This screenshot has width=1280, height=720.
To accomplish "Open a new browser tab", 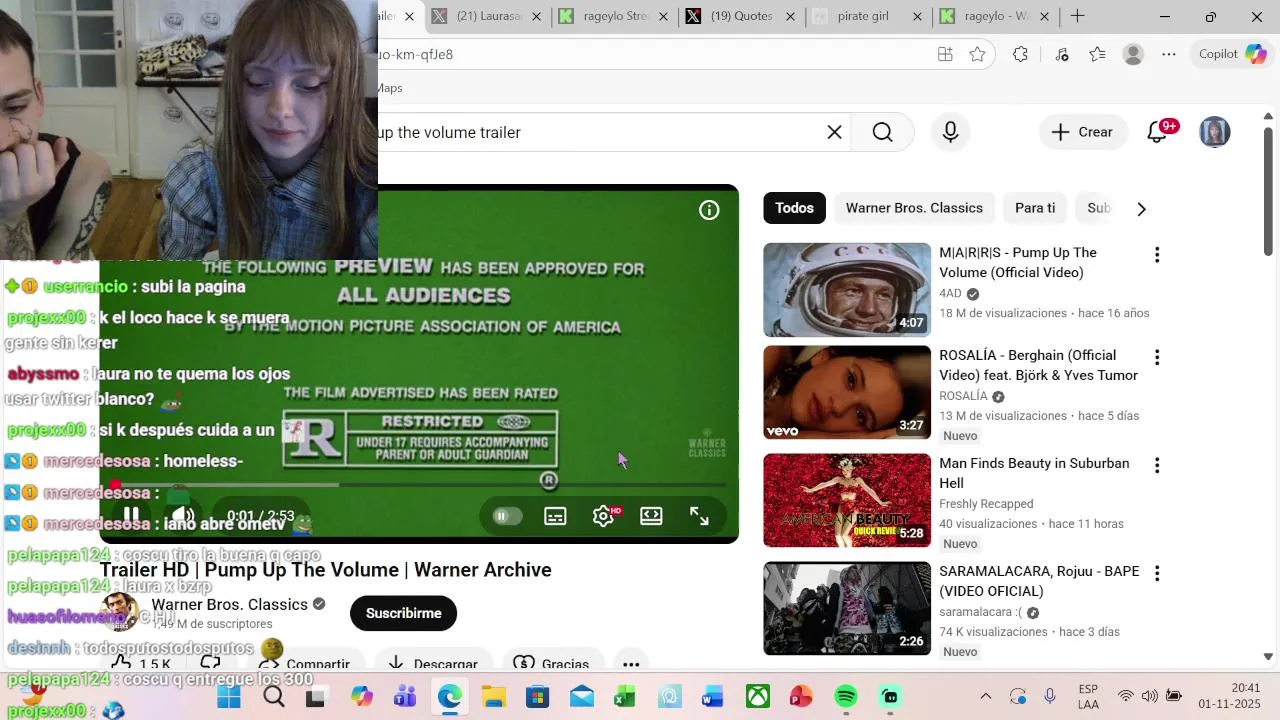I will coord(1077,16).
